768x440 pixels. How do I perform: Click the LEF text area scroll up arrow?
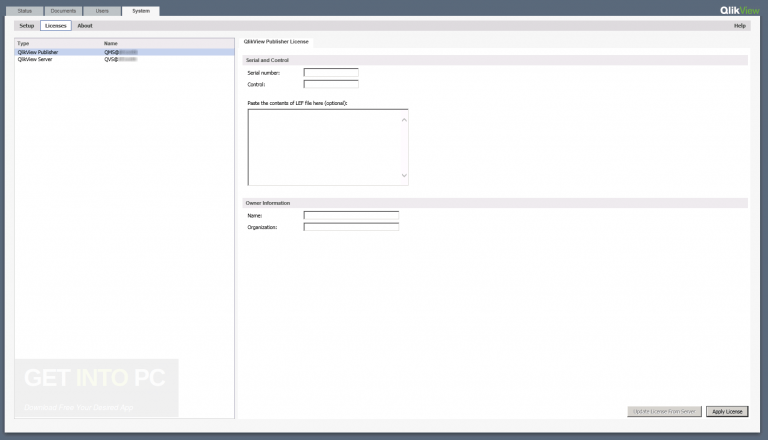[x=404, y=120]
